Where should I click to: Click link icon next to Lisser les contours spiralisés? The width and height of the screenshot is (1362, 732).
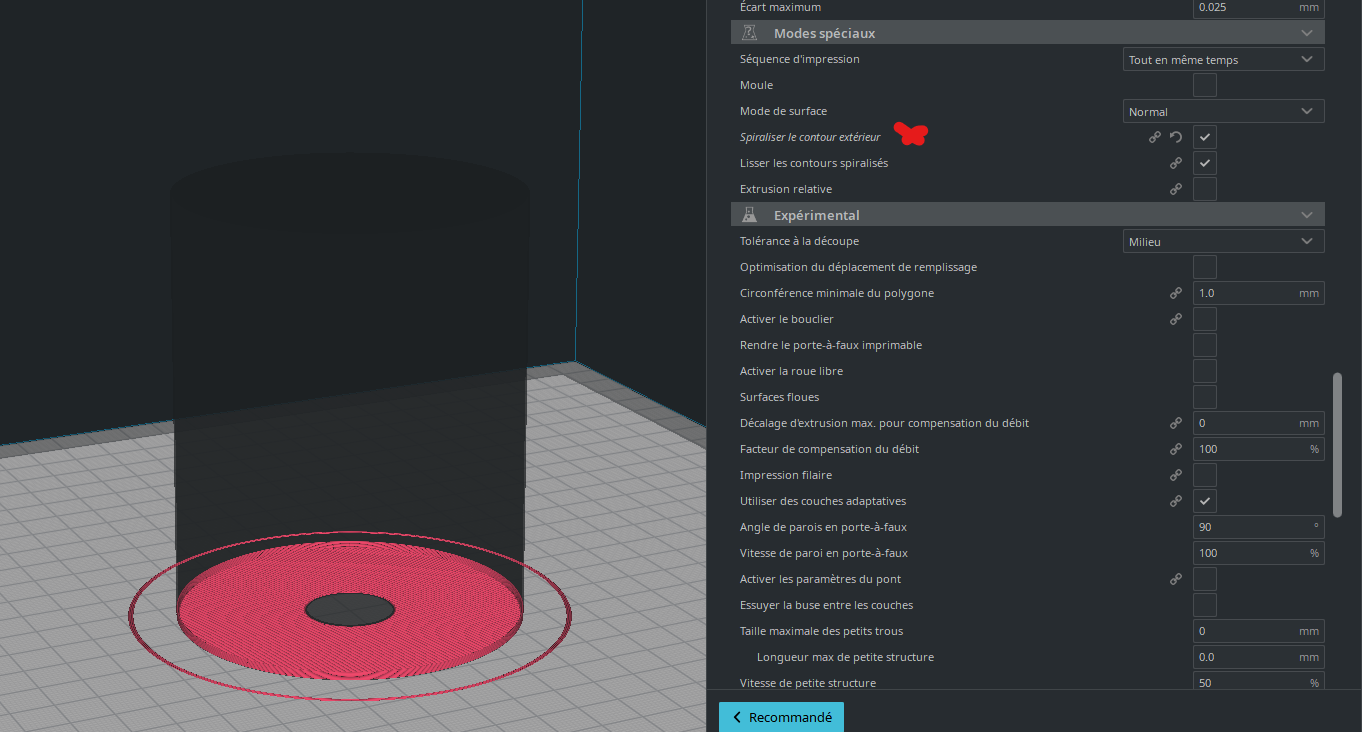[1176, 163]
